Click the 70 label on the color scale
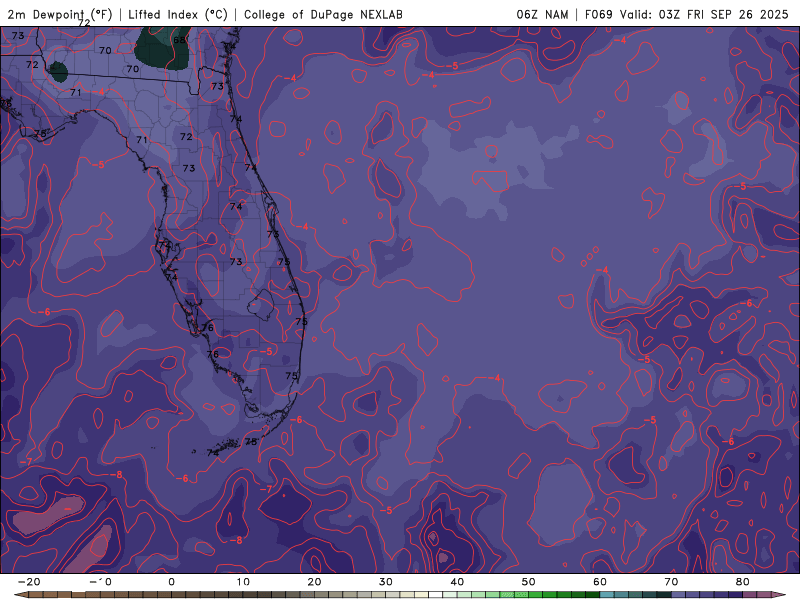The width and height of the screenshot is (800, 600). pos(671,582)
